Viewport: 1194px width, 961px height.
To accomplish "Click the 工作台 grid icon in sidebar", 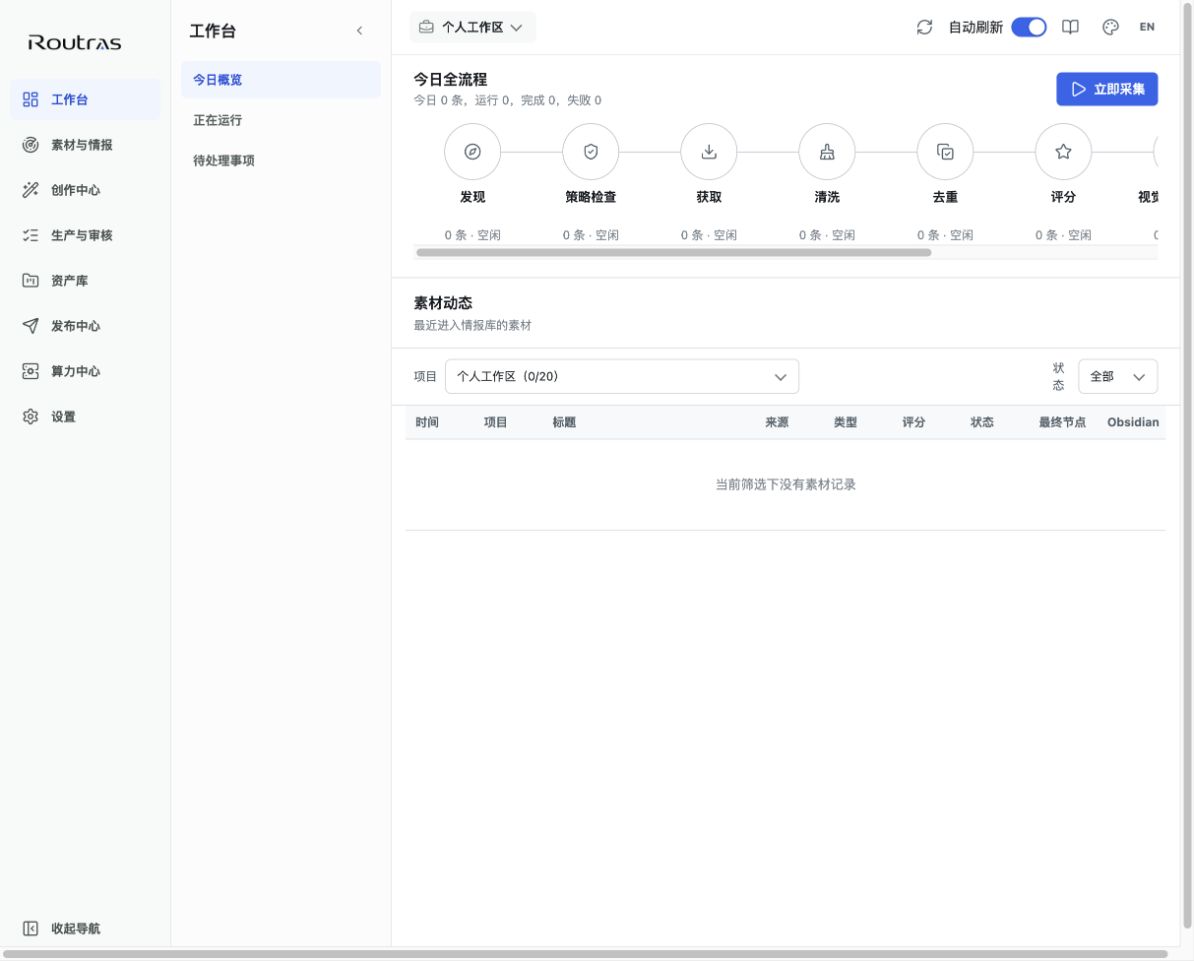I will pos(30,100).
